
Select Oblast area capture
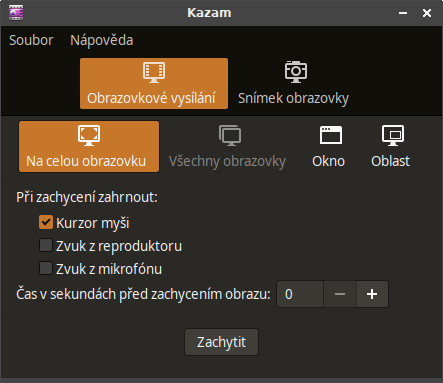pyautogui.click(x=391, y=147)
